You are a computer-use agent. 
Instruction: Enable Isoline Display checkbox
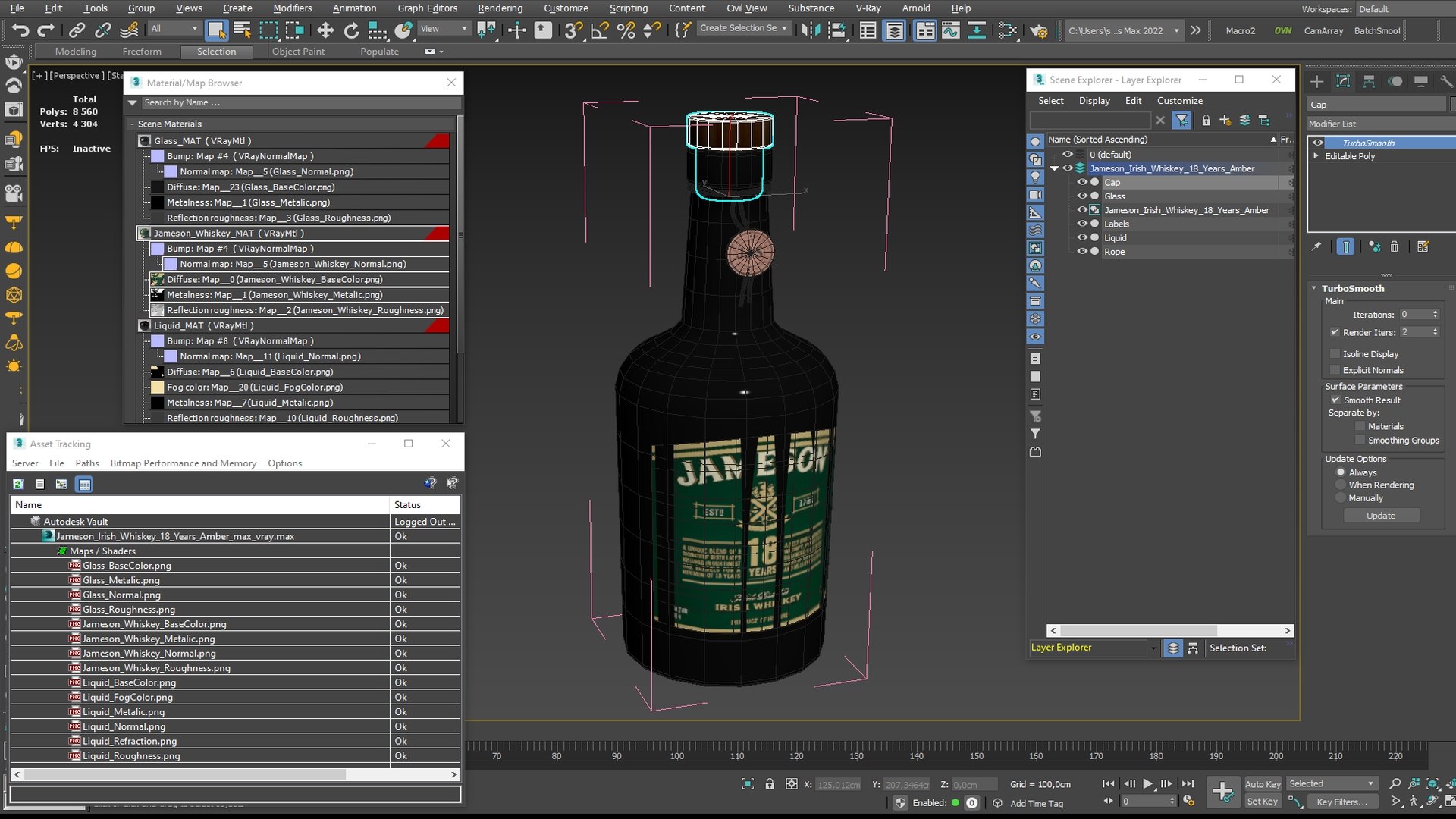click(x=1335, y=354)
